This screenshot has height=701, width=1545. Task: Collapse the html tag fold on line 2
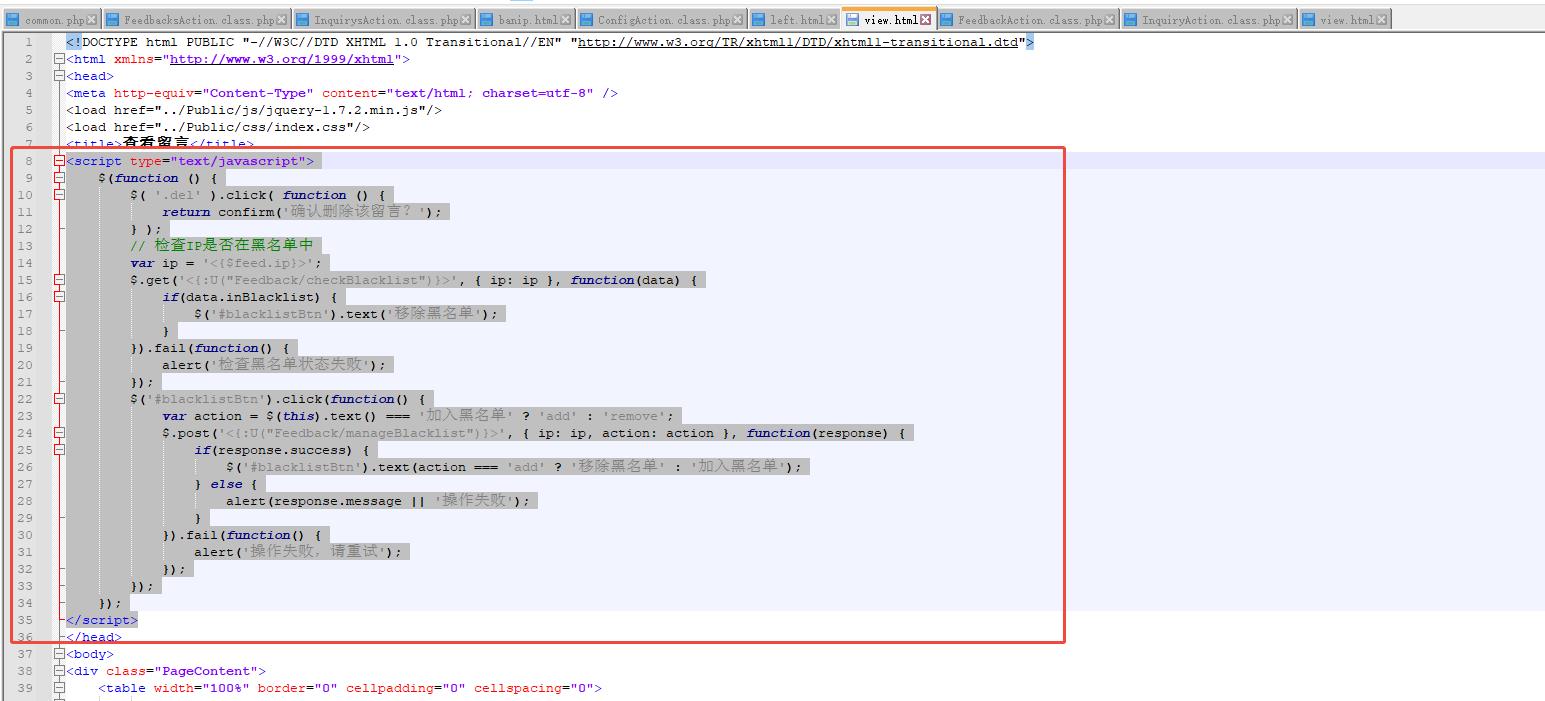point(59,59)
